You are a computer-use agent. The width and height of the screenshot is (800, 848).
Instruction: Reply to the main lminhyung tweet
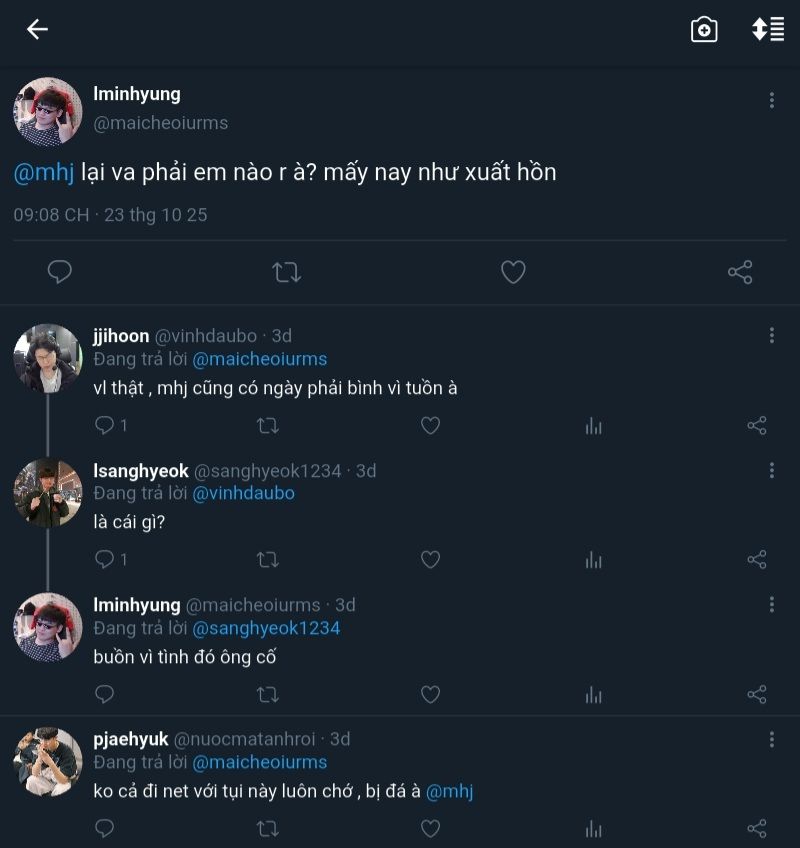[x=60, y=272]
